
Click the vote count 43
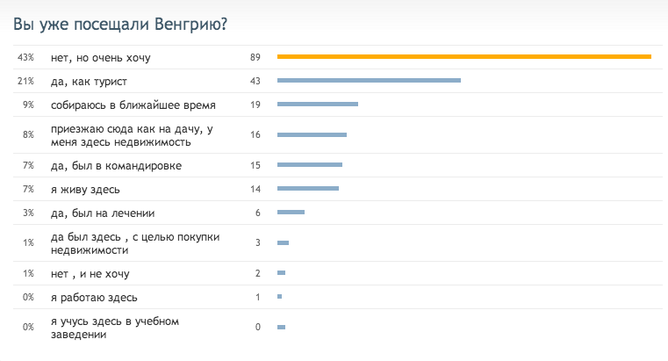[x=255, y=81]
